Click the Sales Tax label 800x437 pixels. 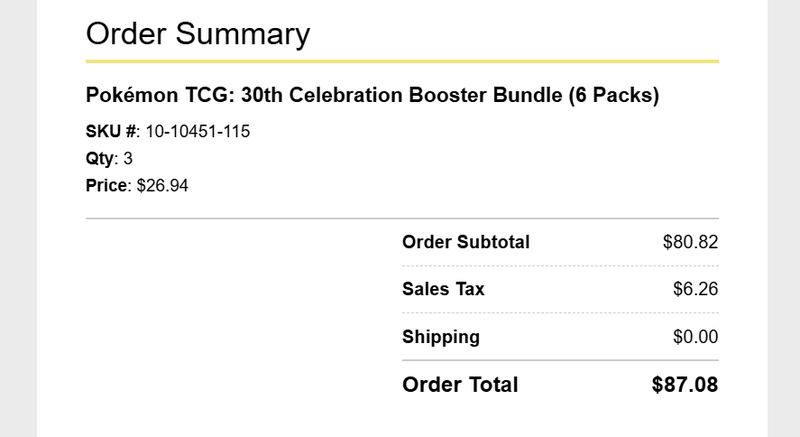[x=443, y=289]
